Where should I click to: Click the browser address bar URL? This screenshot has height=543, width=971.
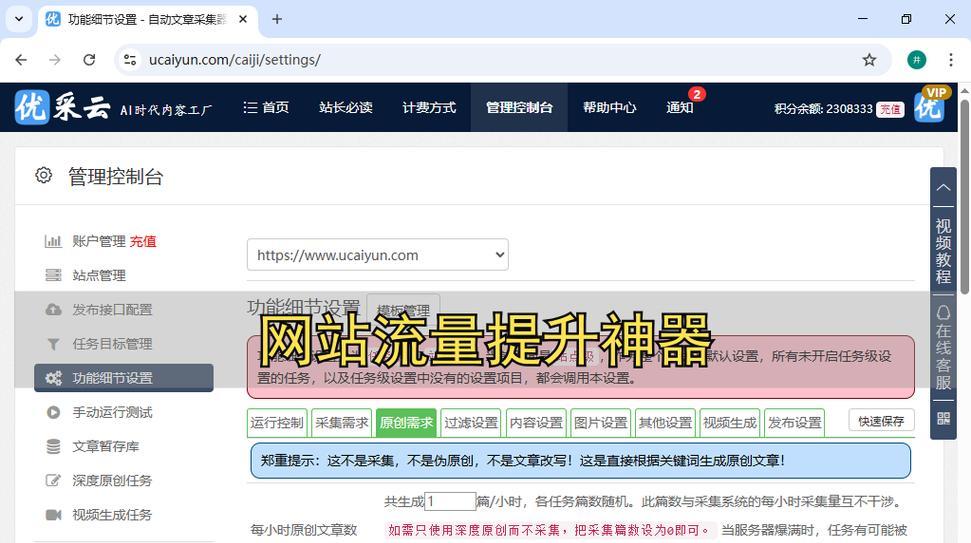(x=235, y=59)
